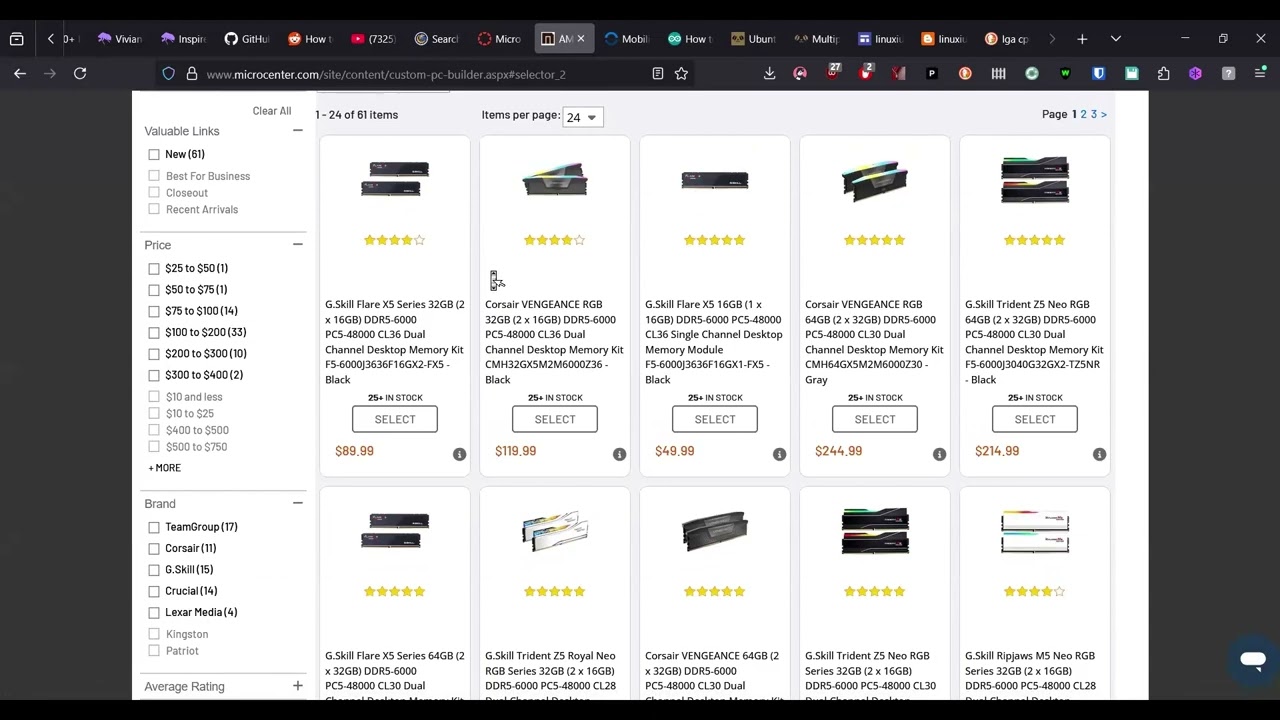
Task: Go back to previous page
Action: tap(20, 73)
